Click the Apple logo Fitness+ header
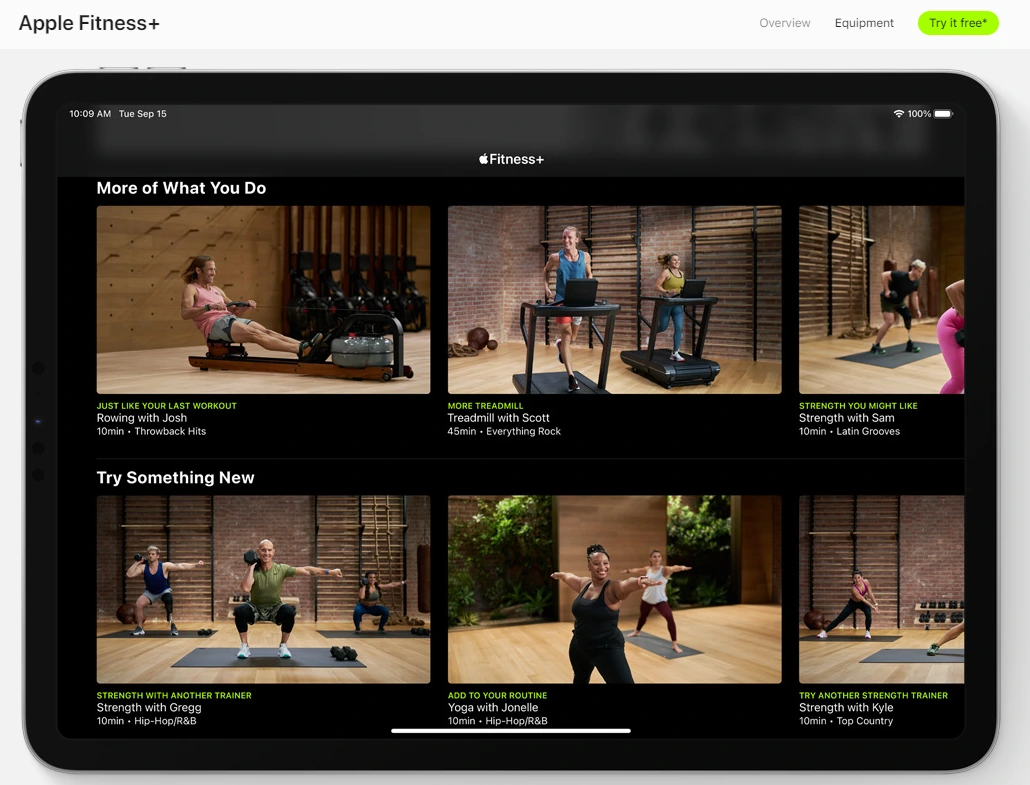The width and height of the screenshot is (1030, 785). (511, 159)
